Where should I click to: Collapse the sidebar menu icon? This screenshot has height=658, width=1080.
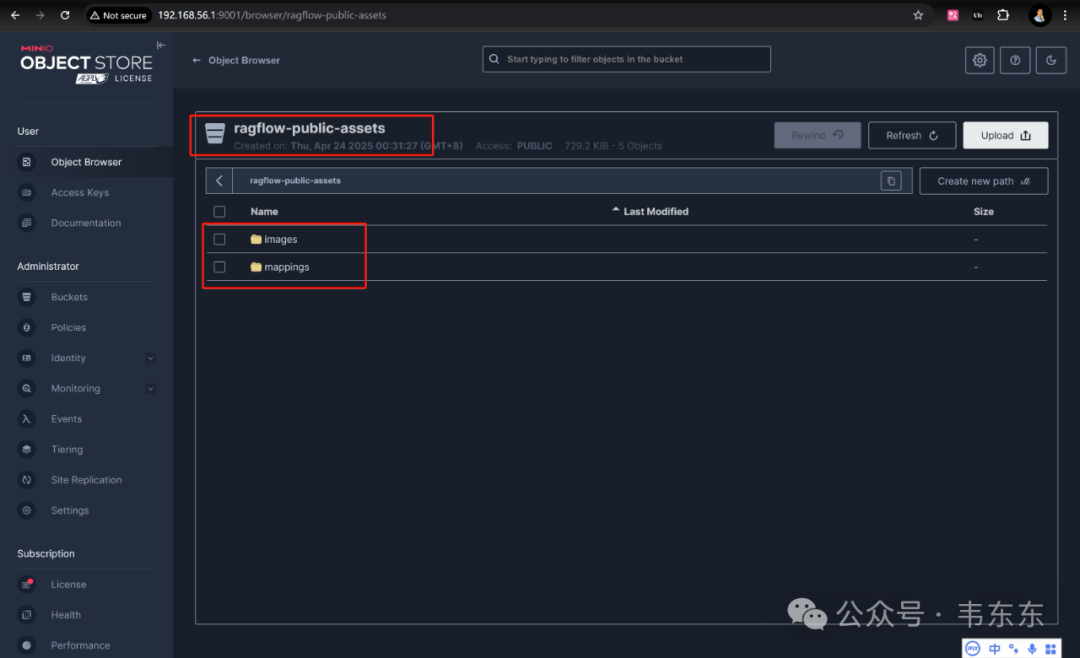[160, 46]
